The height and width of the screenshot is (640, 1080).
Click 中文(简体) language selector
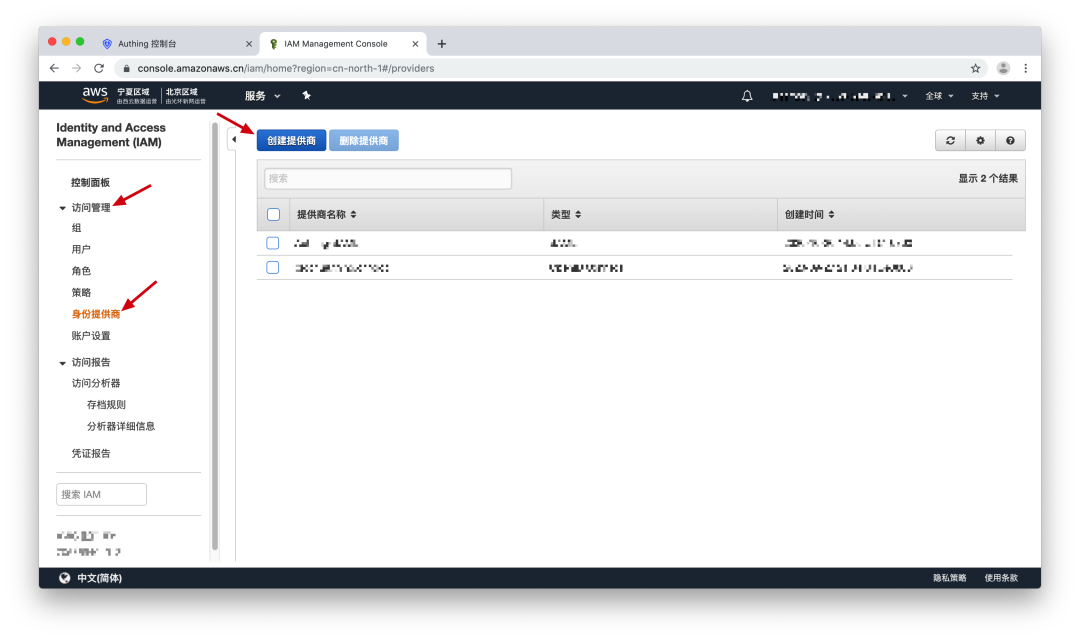(99, 578)
